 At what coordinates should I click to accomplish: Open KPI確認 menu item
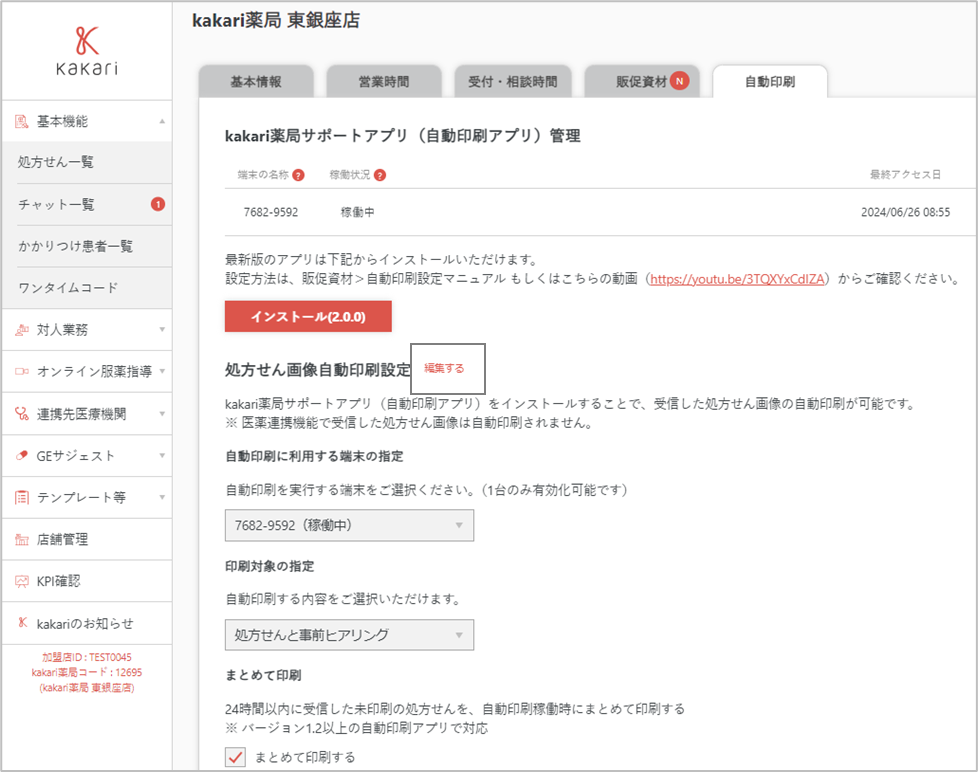coord(87,581)
